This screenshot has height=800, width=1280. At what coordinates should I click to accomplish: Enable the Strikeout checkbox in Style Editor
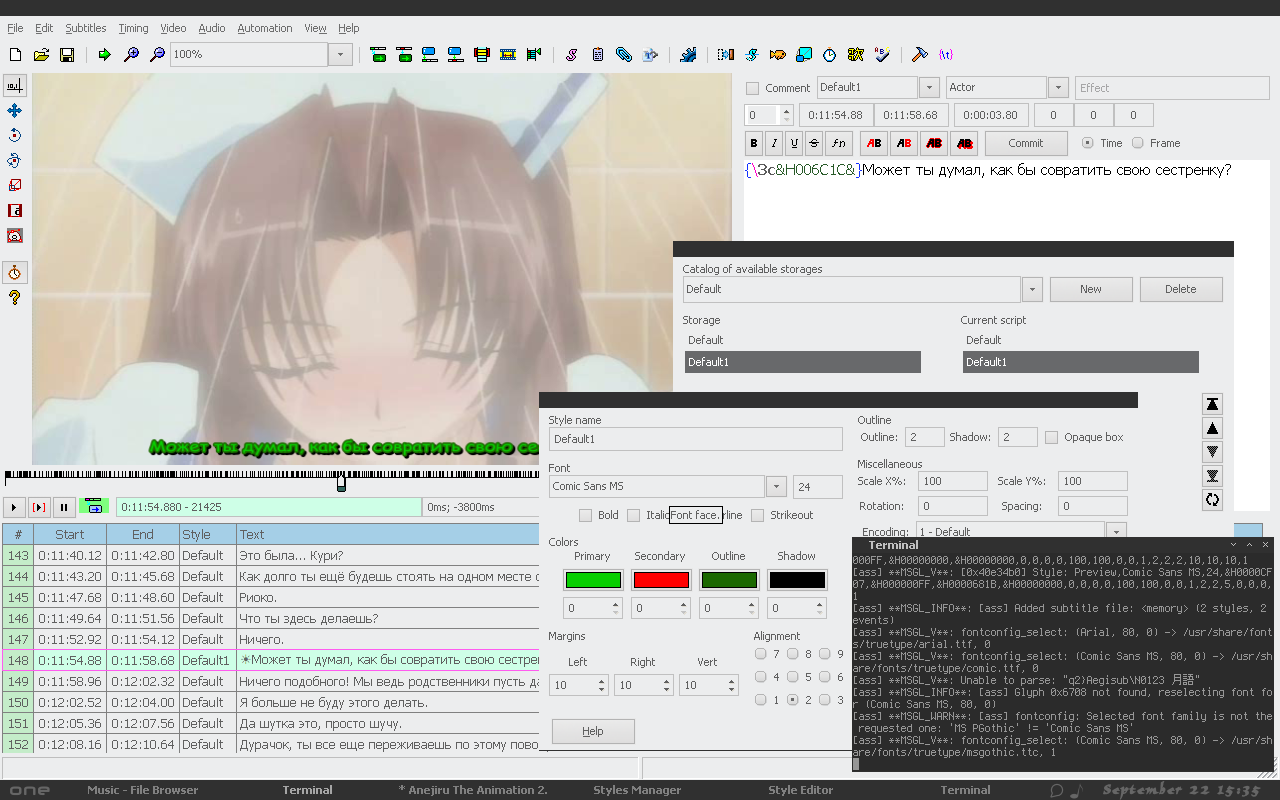[757, 515]
